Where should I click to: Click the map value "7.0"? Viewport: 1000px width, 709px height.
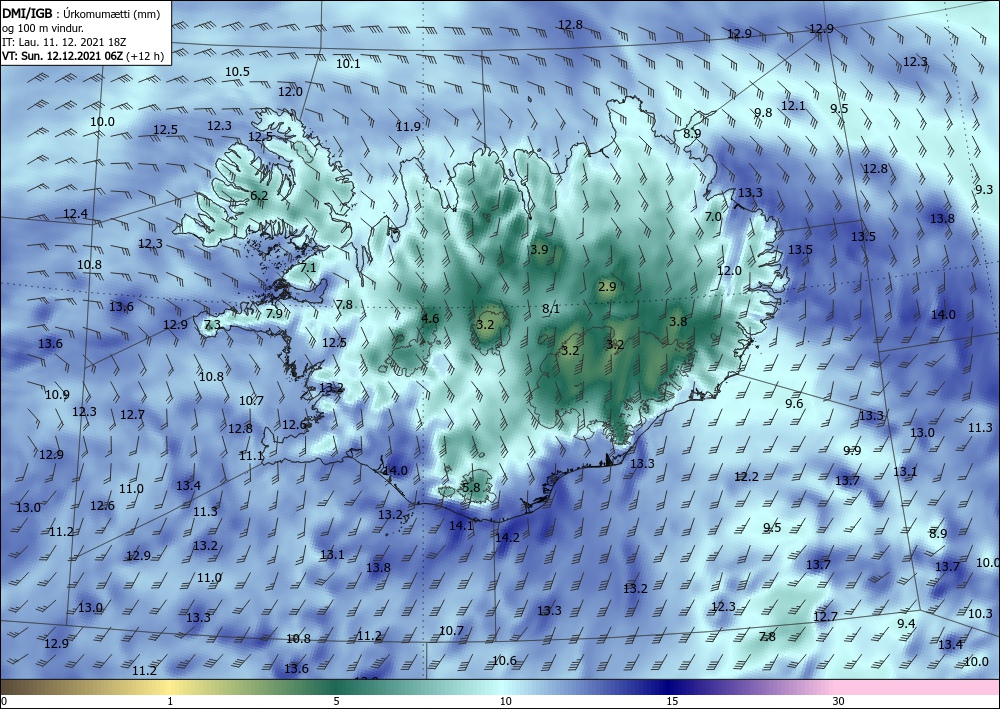(x=713, y=216)
